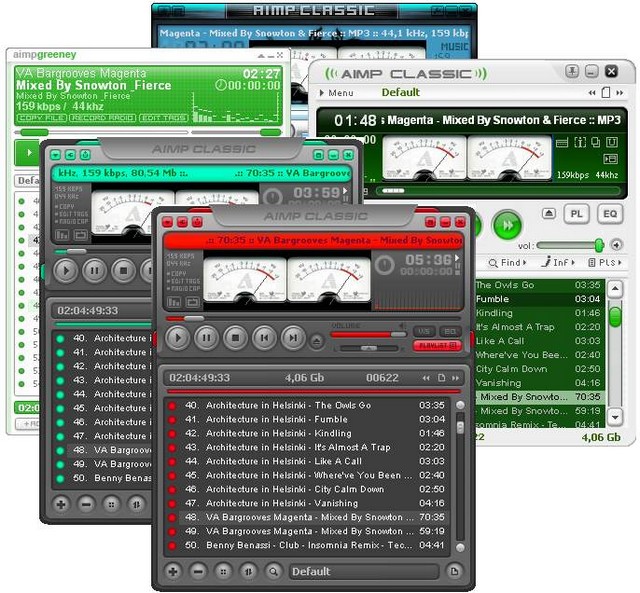
Task: Click the copy icon in green display panel
Action: pyautogui.click(x=596, y=142)
